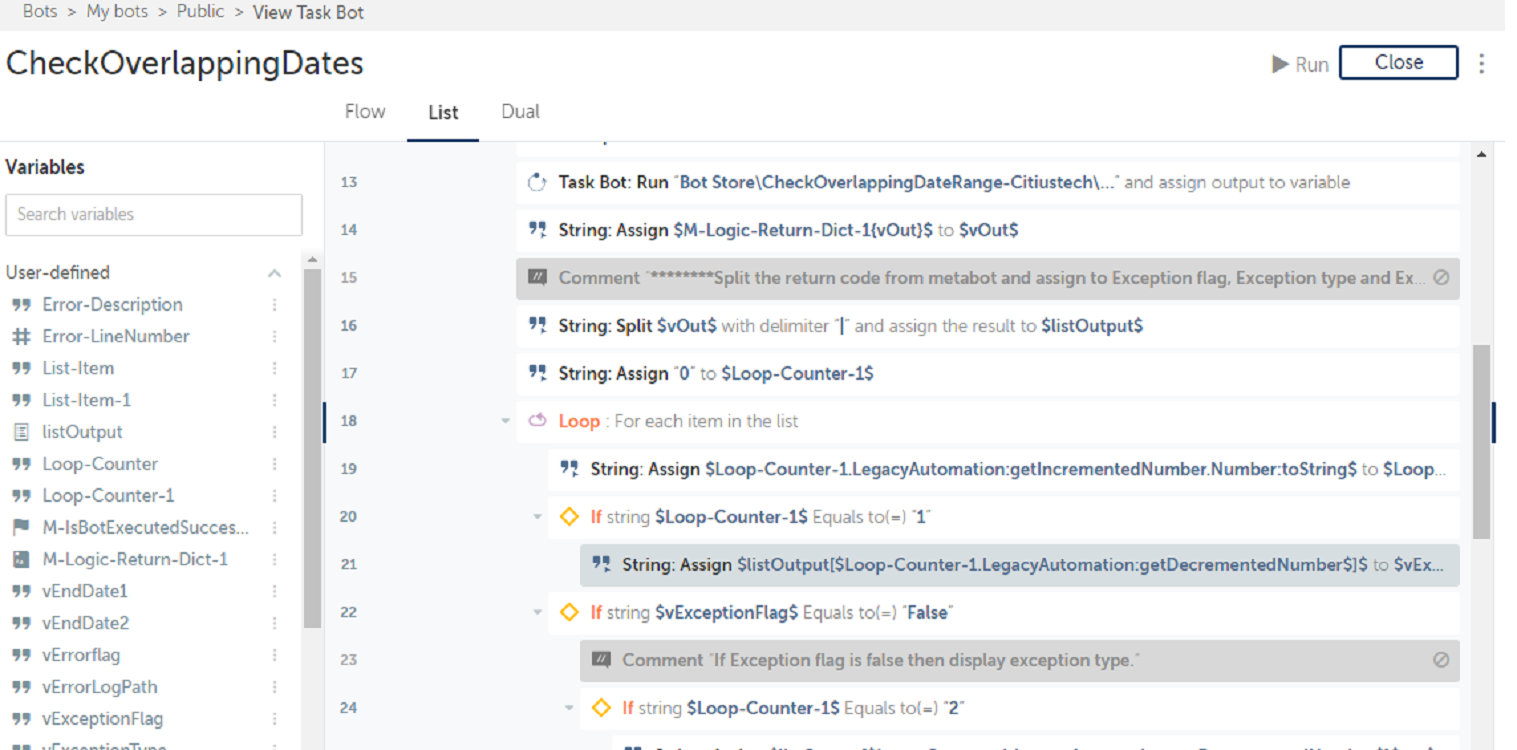Click the Search variables input field
Screen dimensions: 1517x750
point(154,214)
